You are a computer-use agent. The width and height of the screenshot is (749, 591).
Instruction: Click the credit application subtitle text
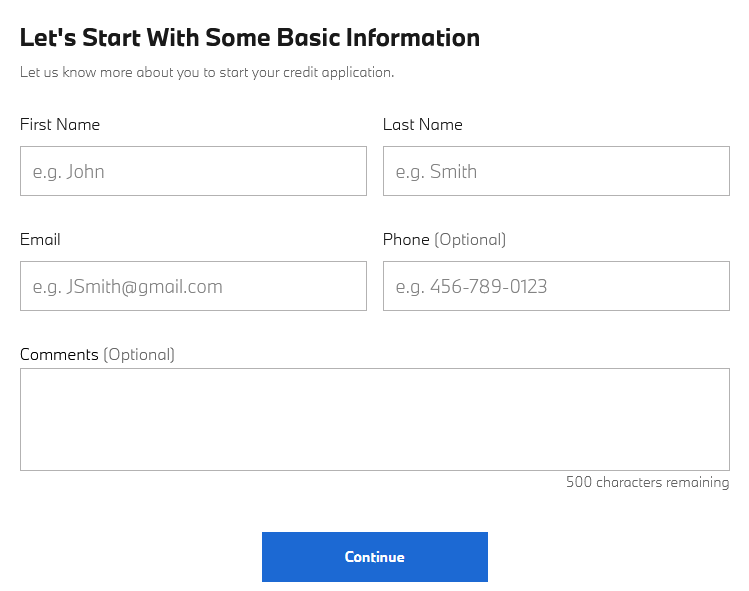pyautogui.click(x=207, y=72)
